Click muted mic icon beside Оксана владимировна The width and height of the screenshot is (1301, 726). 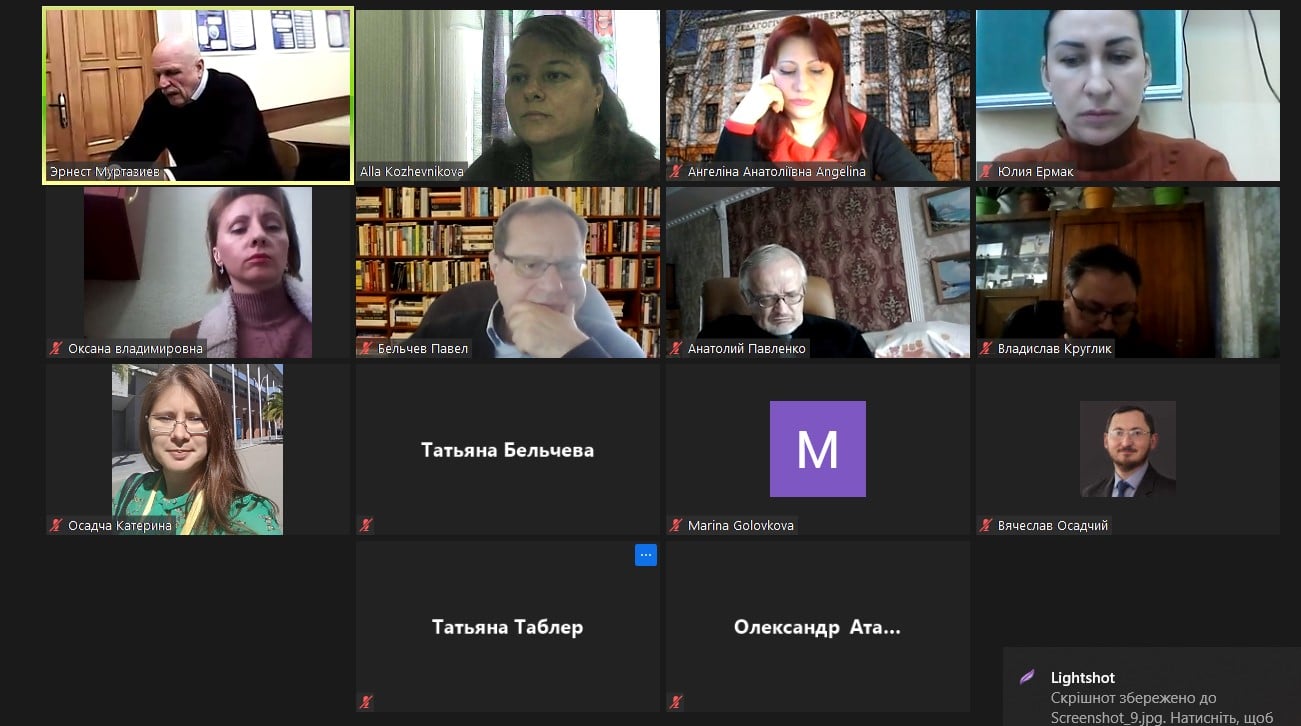tap(57, 349)
